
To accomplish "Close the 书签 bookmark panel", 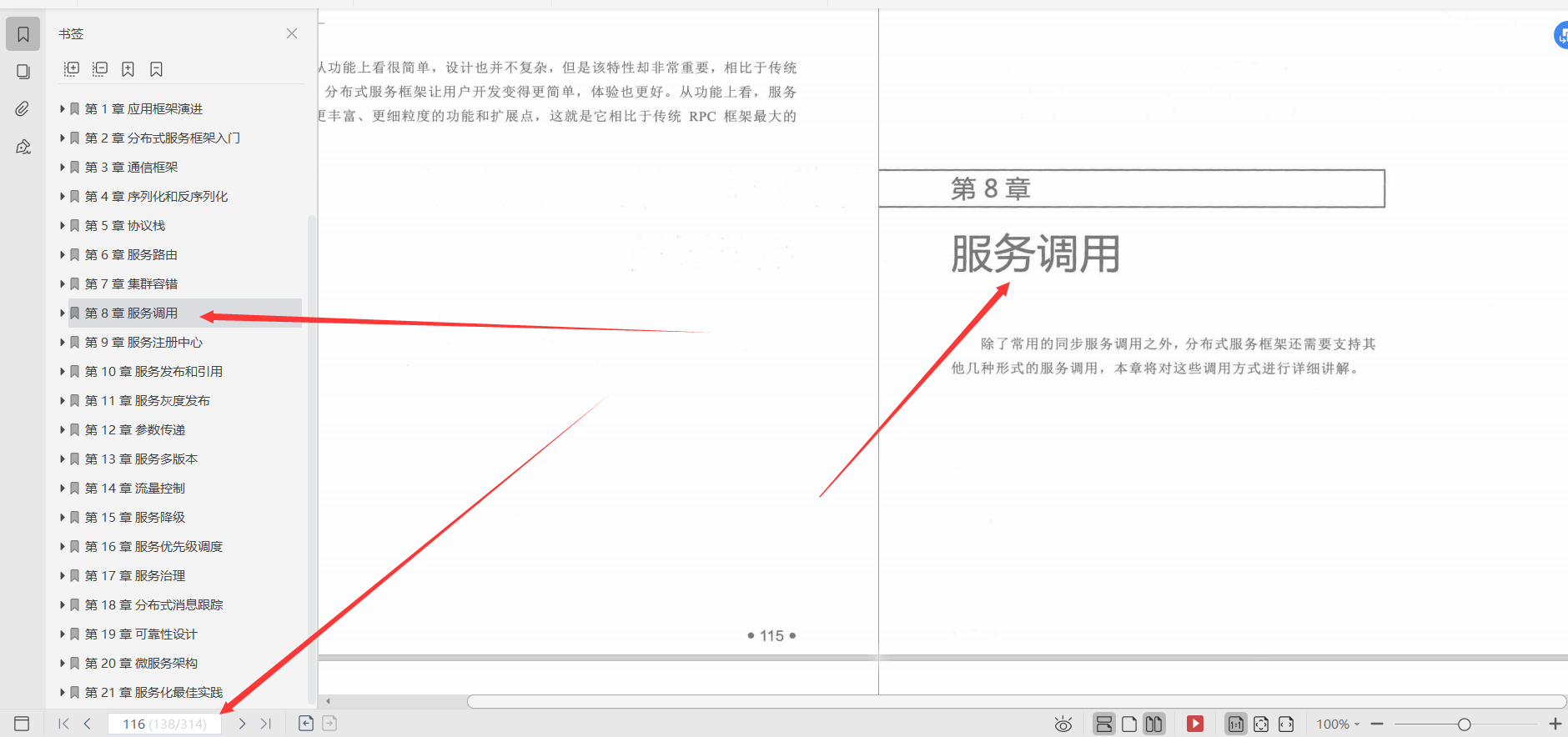I will click(x=292, y=33).
